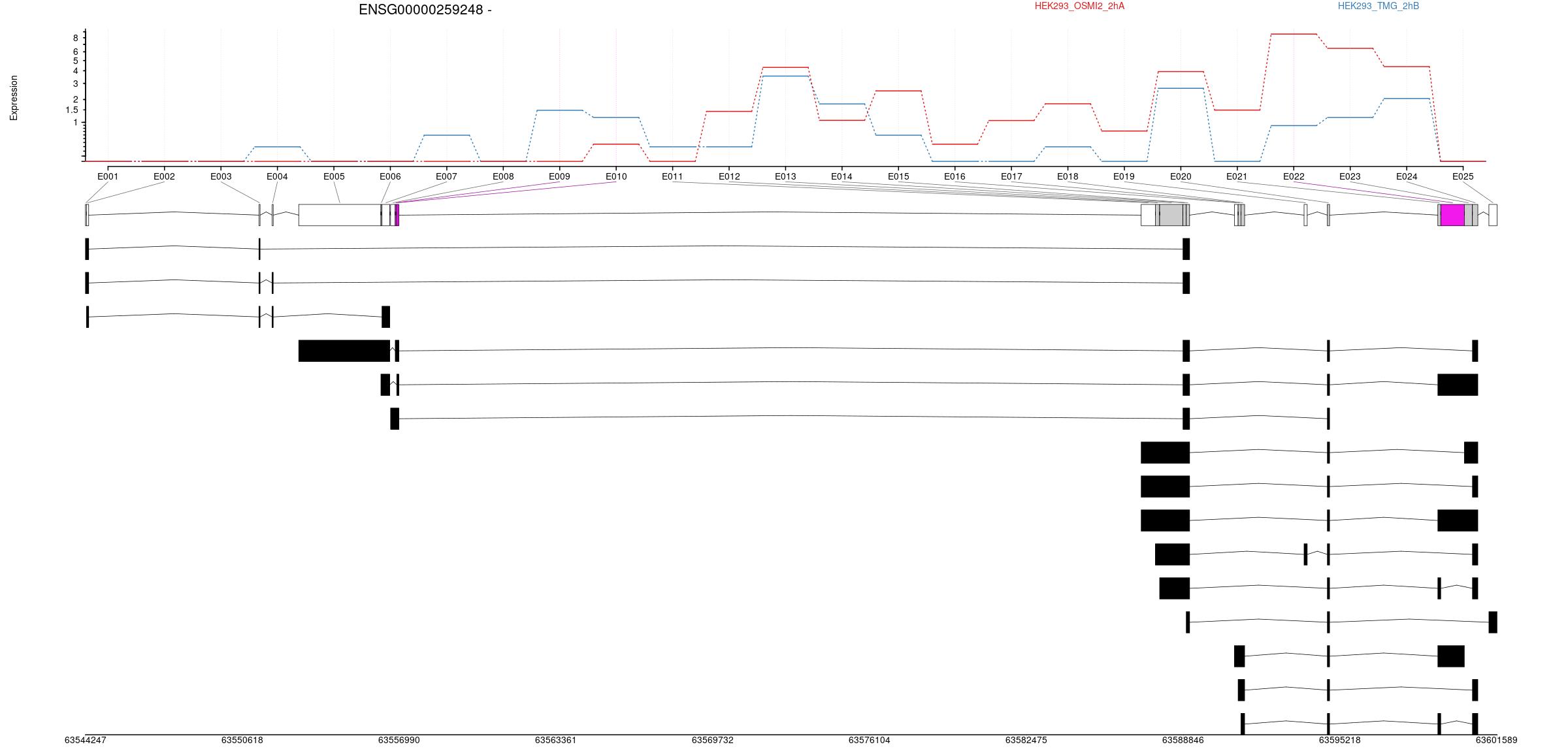Click exon label E025
This screenshot has width=1568, height=751.
click(1463, 176)
